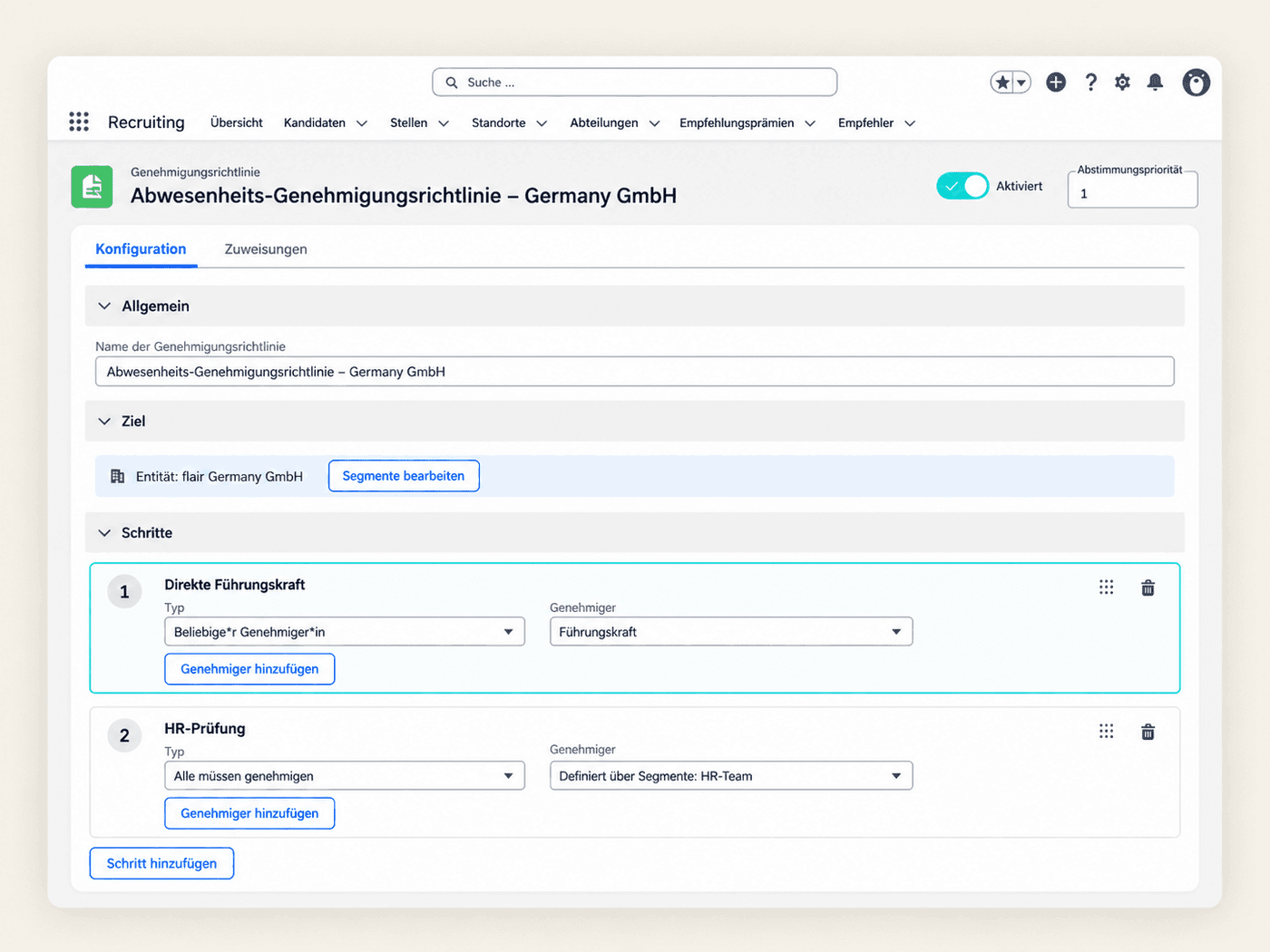Collapse the Schritte section

(104, 533)
